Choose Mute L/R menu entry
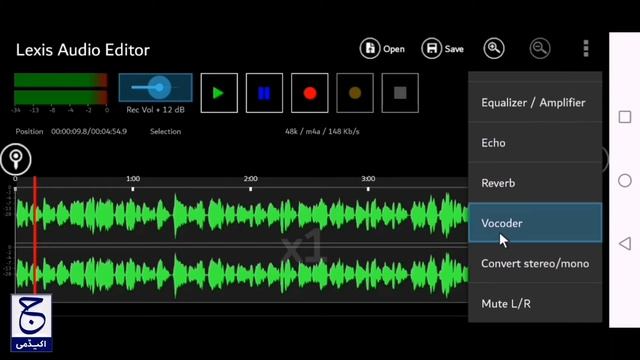 tap(535, 304)
